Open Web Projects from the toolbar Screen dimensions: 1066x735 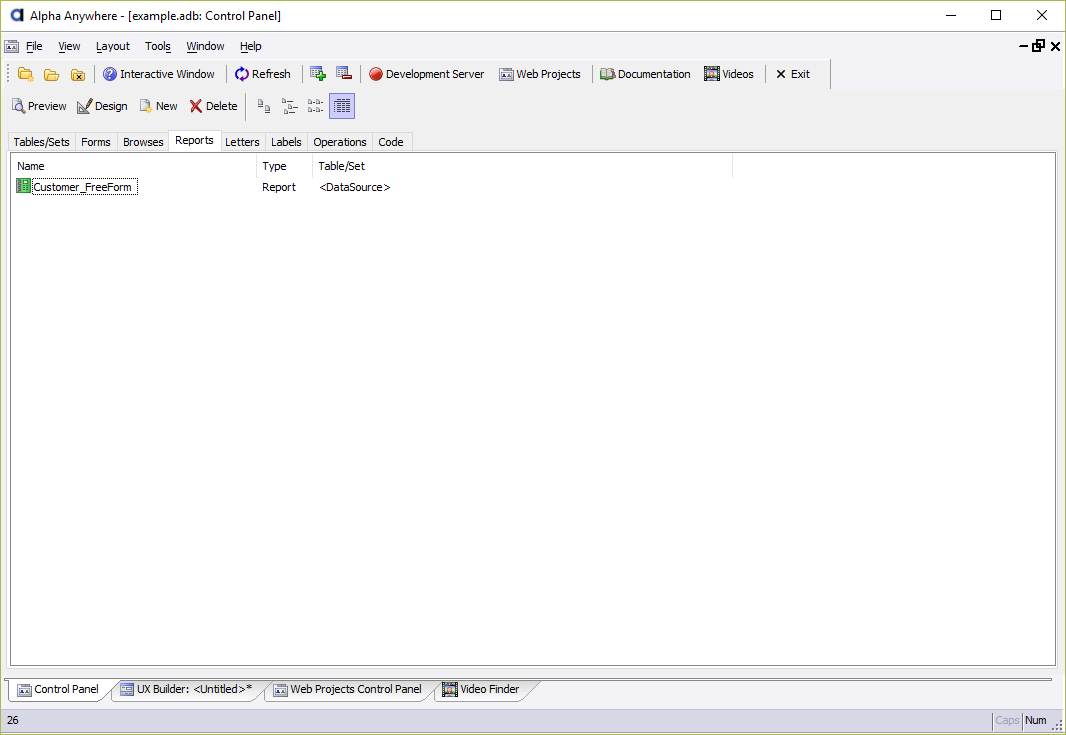pos(540,74)
